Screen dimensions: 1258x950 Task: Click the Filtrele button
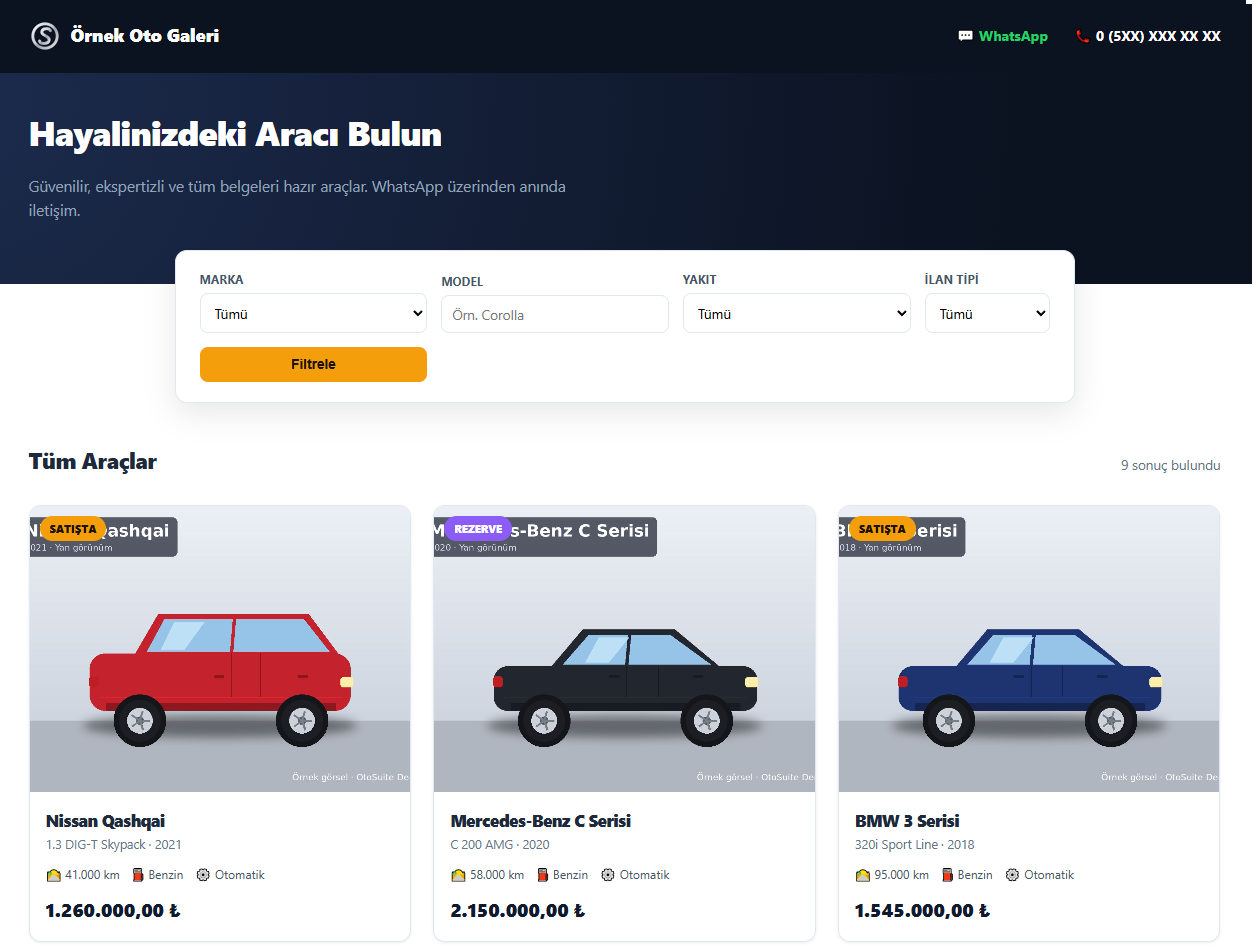point(313,364)
